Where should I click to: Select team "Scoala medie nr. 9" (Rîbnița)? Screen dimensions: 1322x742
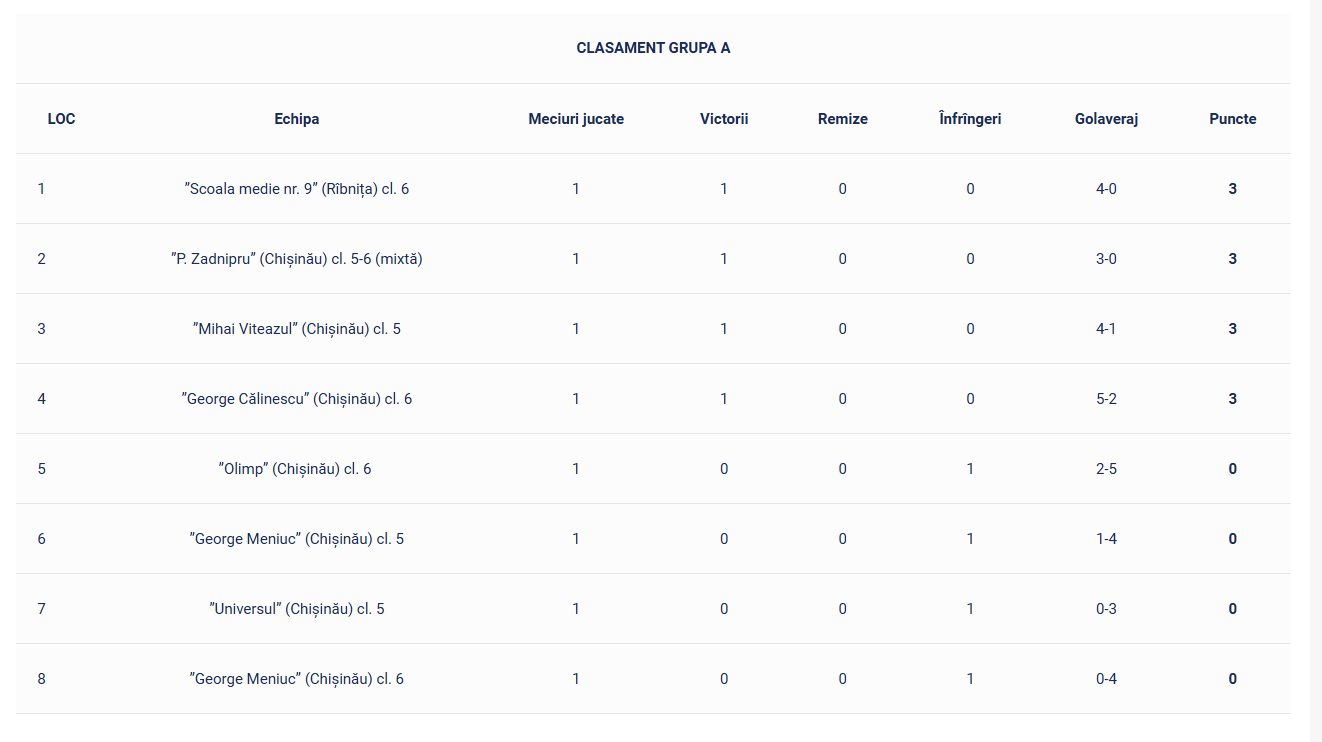(297, 189)
